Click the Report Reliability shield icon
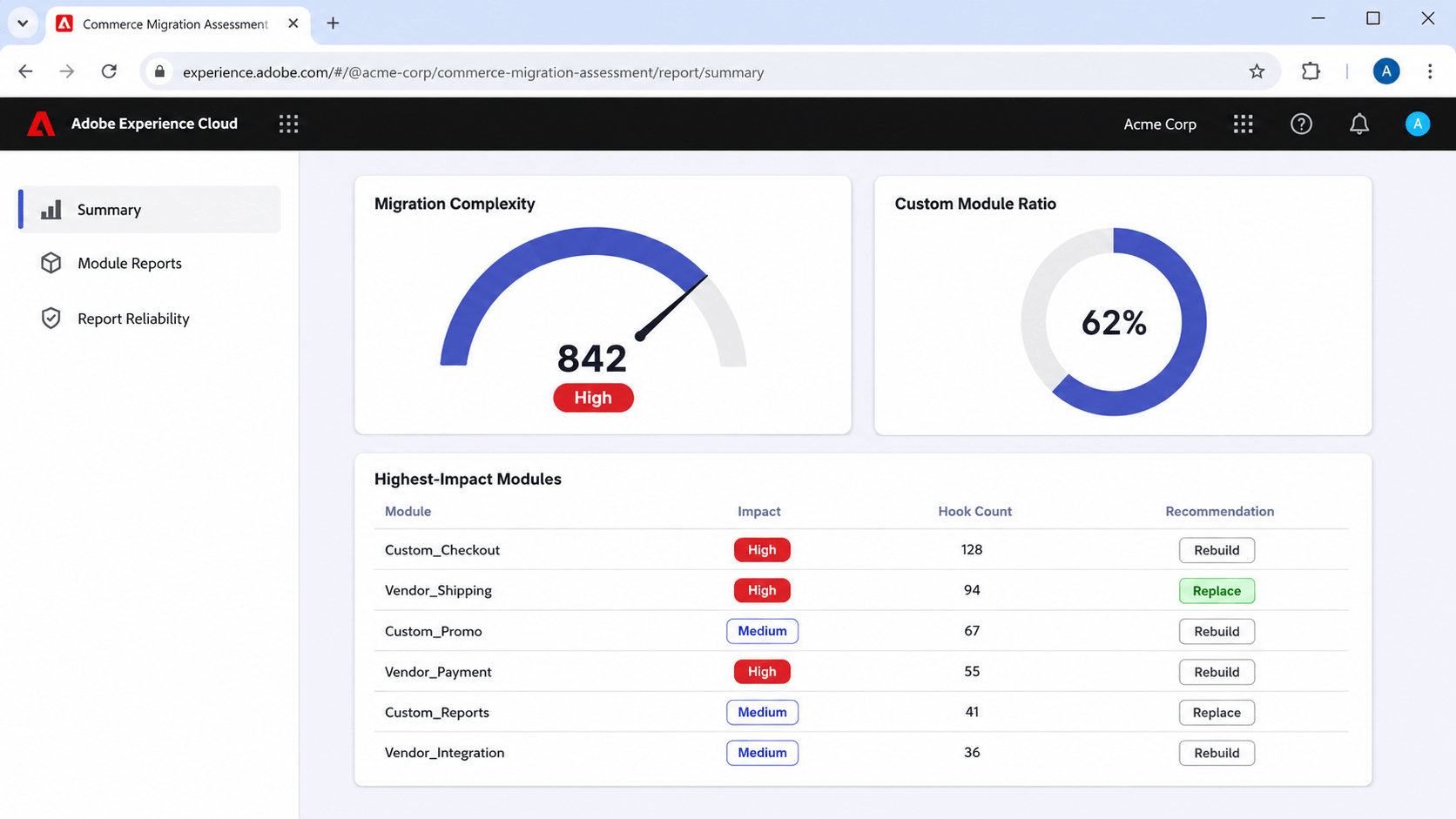Screen dimensions: 1456x819 point(51,319)
